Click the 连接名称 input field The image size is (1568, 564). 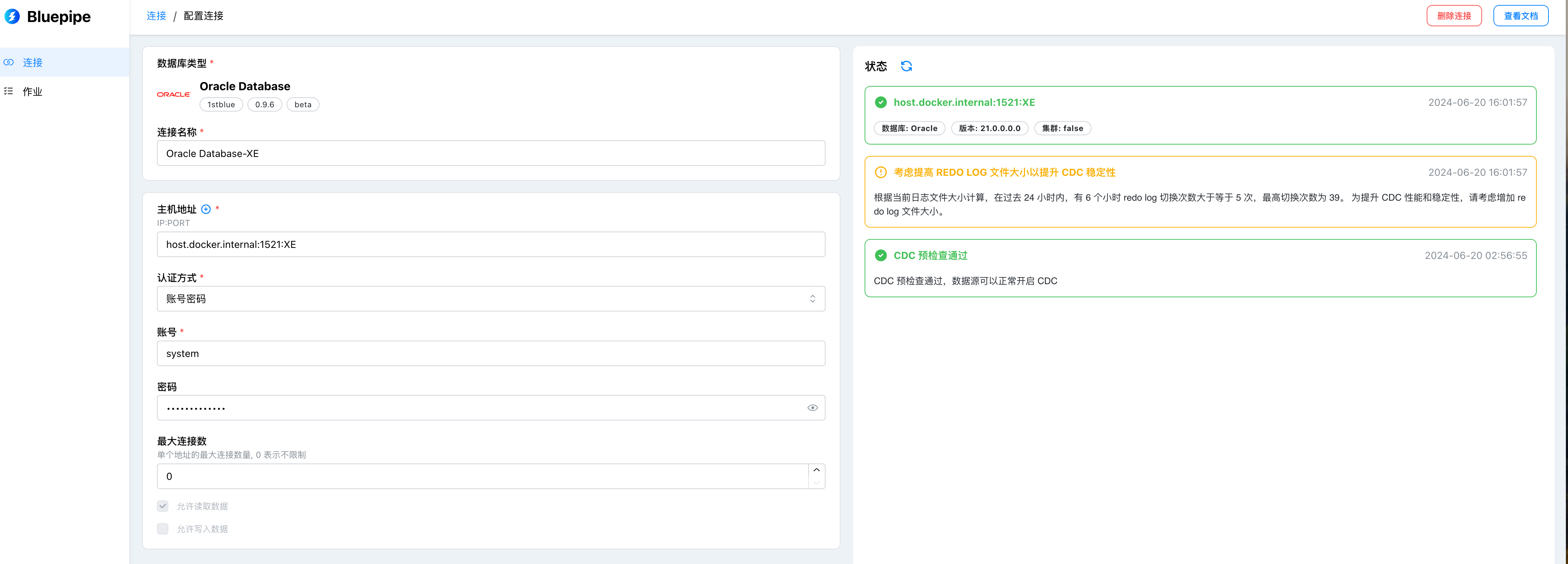coord(491,153)
